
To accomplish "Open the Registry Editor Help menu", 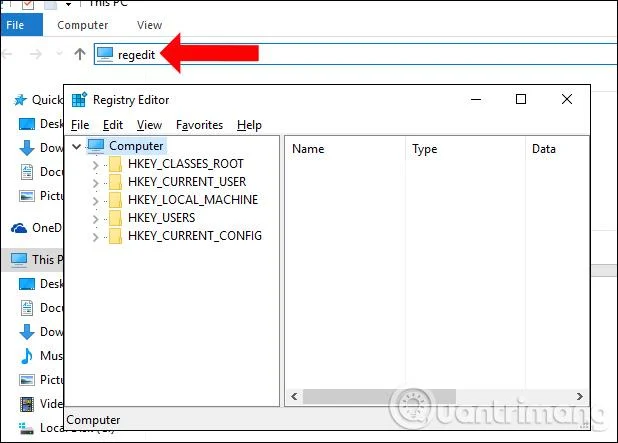I will [249, 125].
